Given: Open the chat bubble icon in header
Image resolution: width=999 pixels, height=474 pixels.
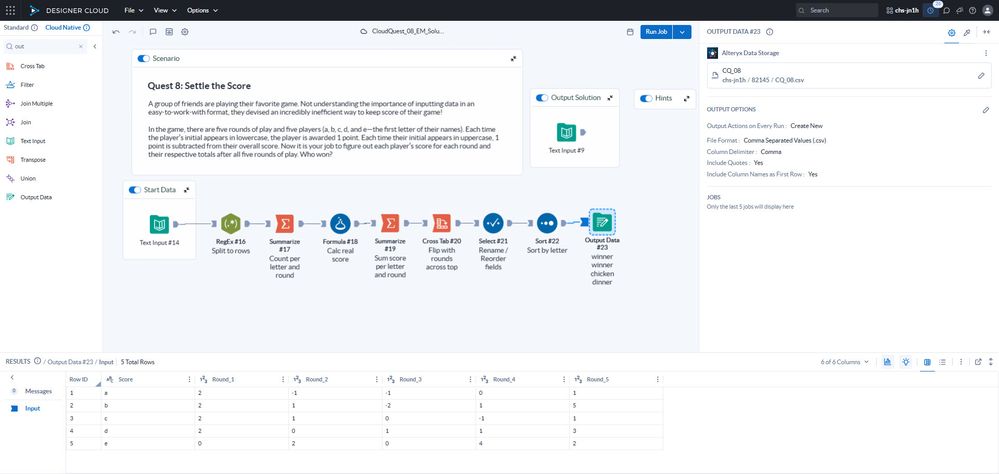Looking at the screenshot, I should (947, 10).
